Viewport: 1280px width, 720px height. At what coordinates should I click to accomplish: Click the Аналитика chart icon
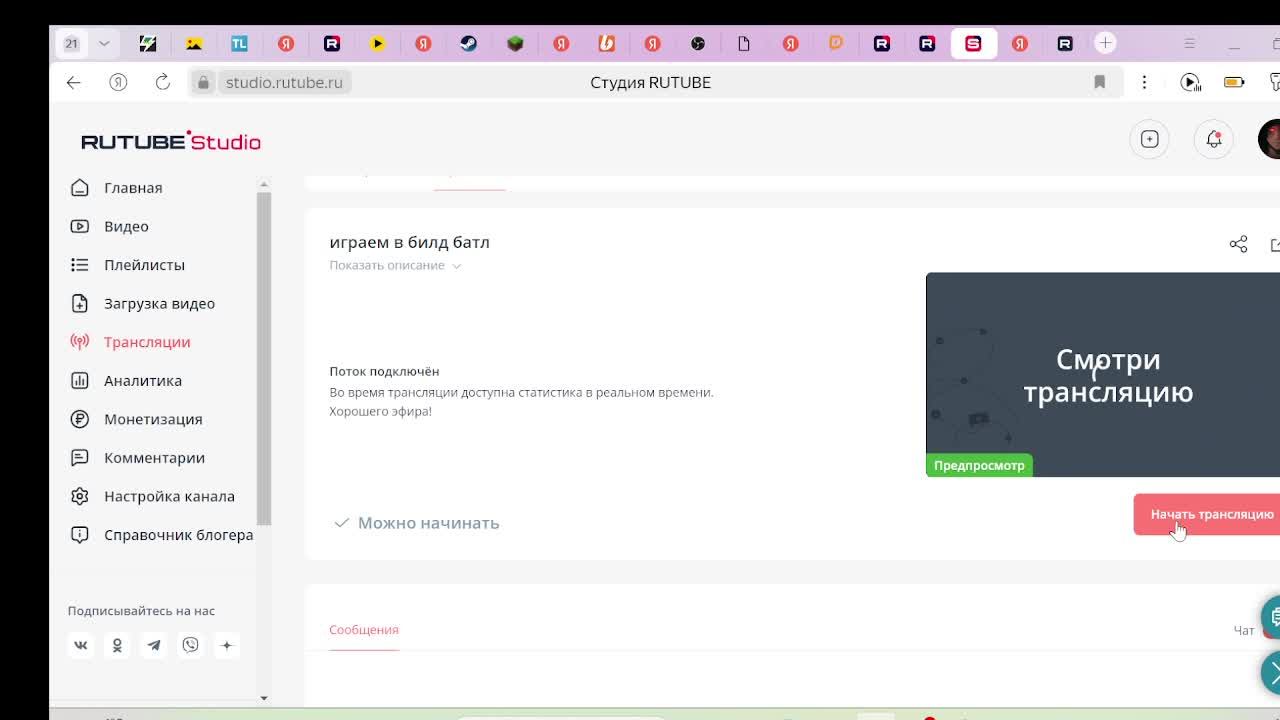80,380
